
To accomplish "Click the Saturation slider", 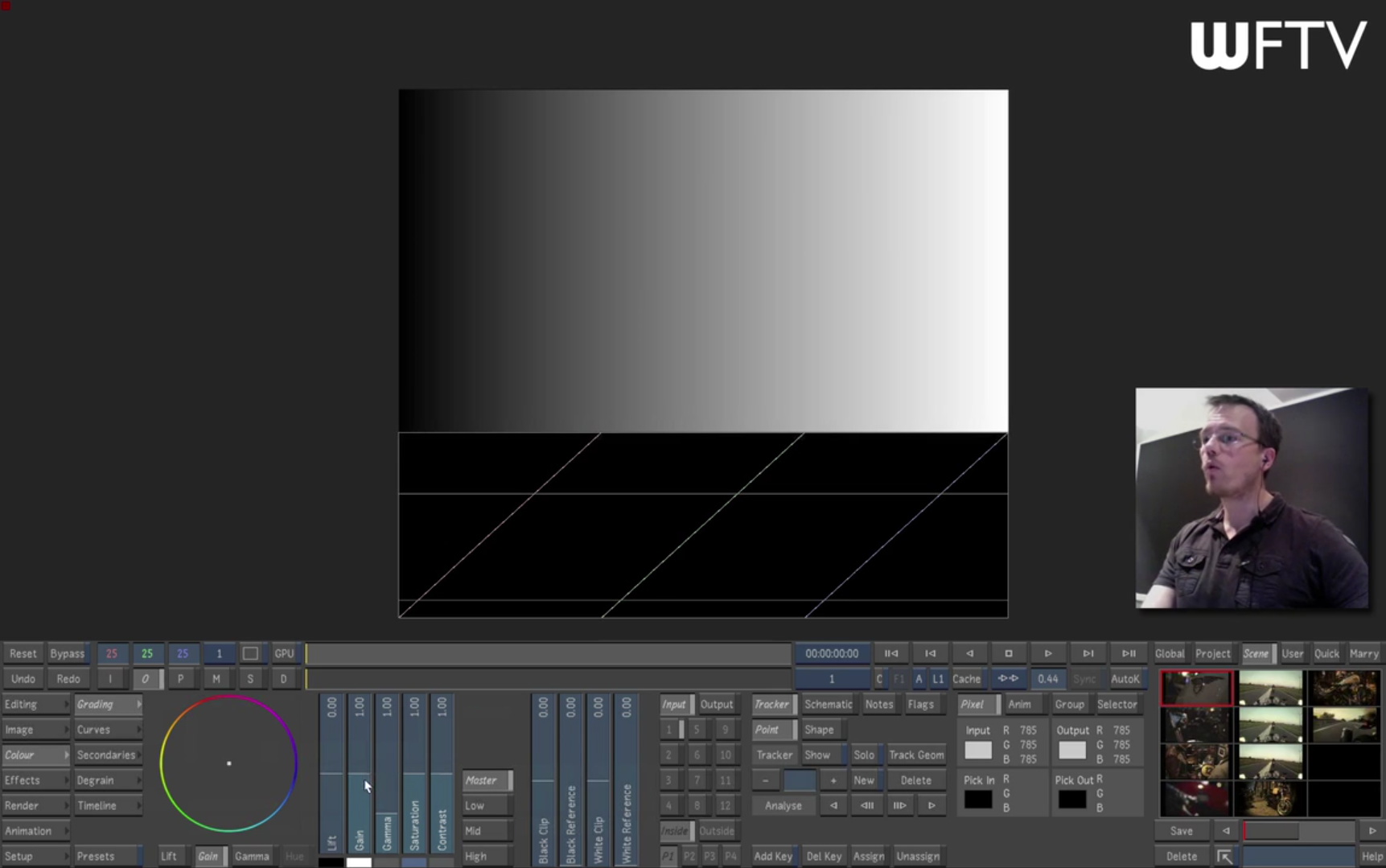I will coord(414,775).
